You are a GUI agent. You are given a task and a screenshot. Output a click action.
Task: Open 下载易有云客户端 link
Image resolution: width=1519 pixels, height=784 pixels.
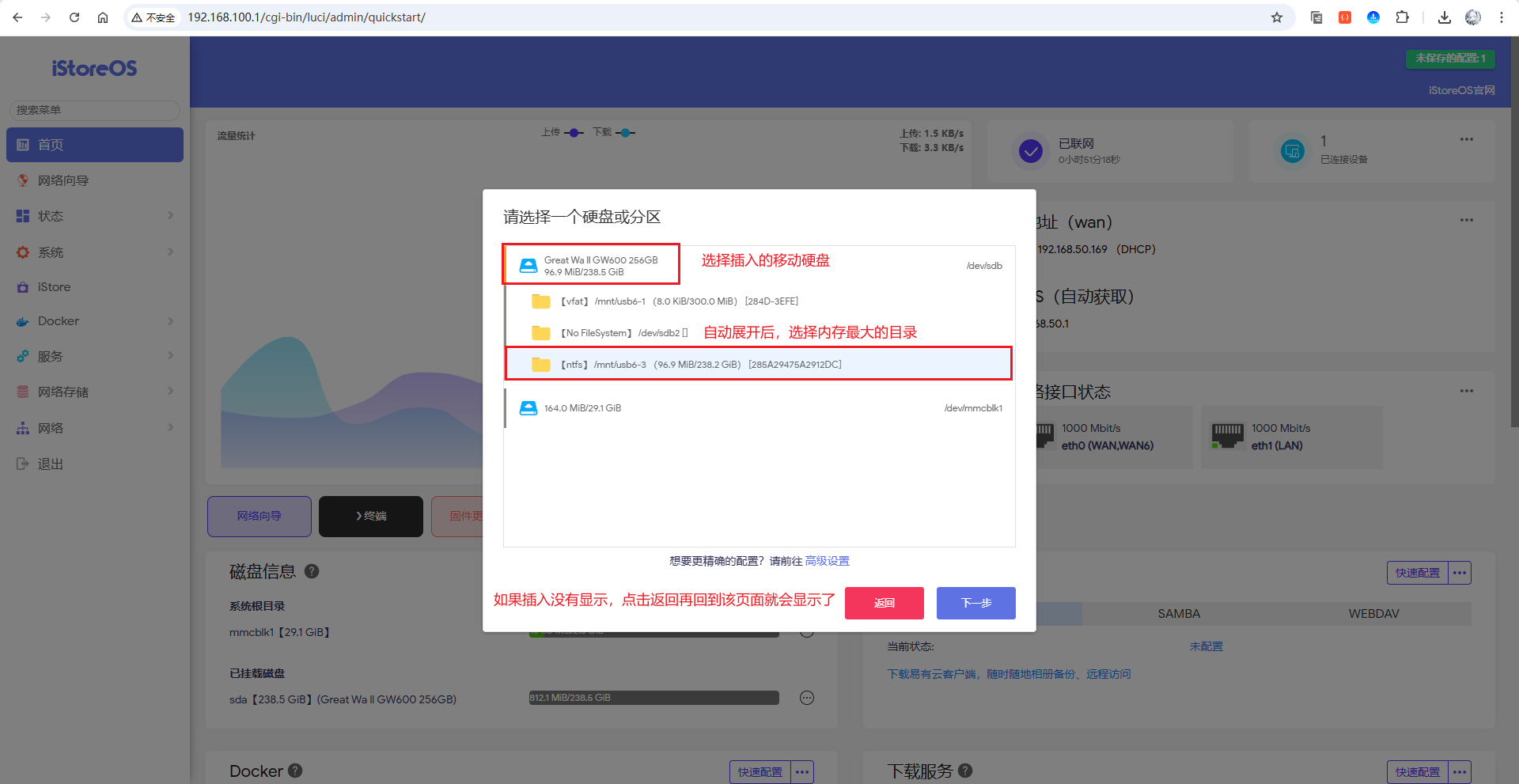[x=1009, y=674]
